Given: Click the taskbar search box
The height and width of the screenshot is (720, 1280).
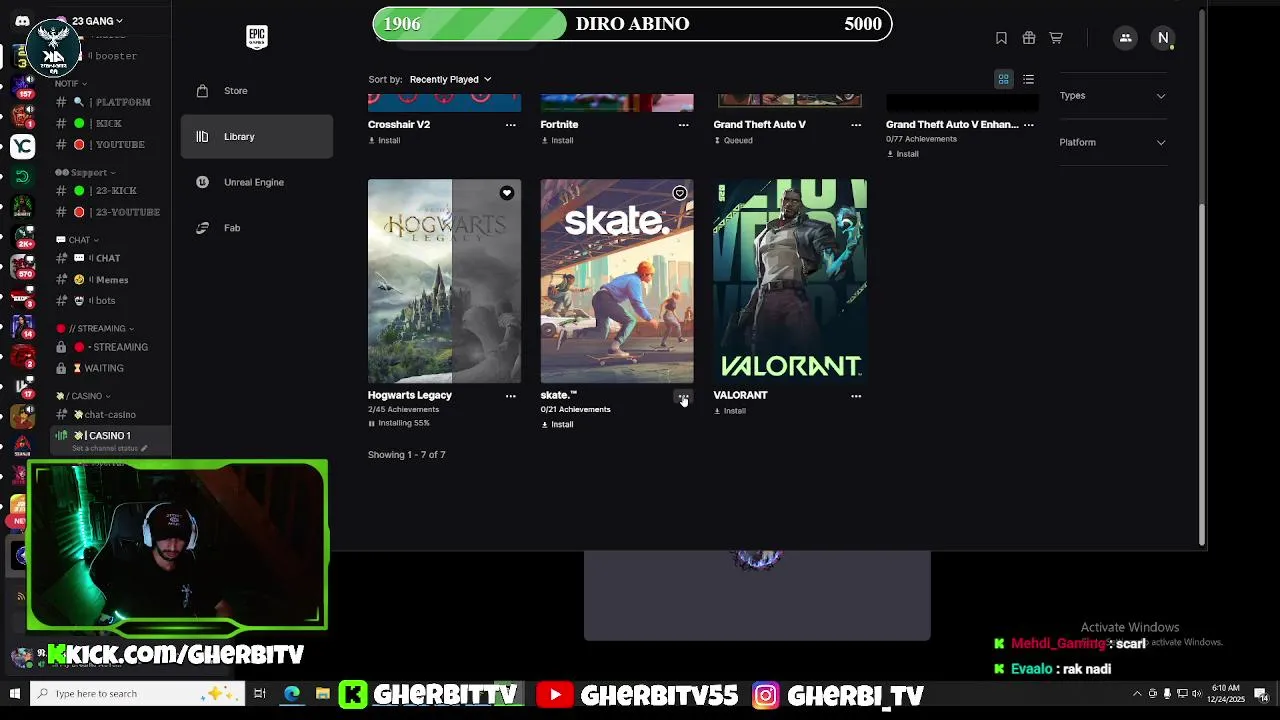Looking at the screenshot, I should click(138, 694).
